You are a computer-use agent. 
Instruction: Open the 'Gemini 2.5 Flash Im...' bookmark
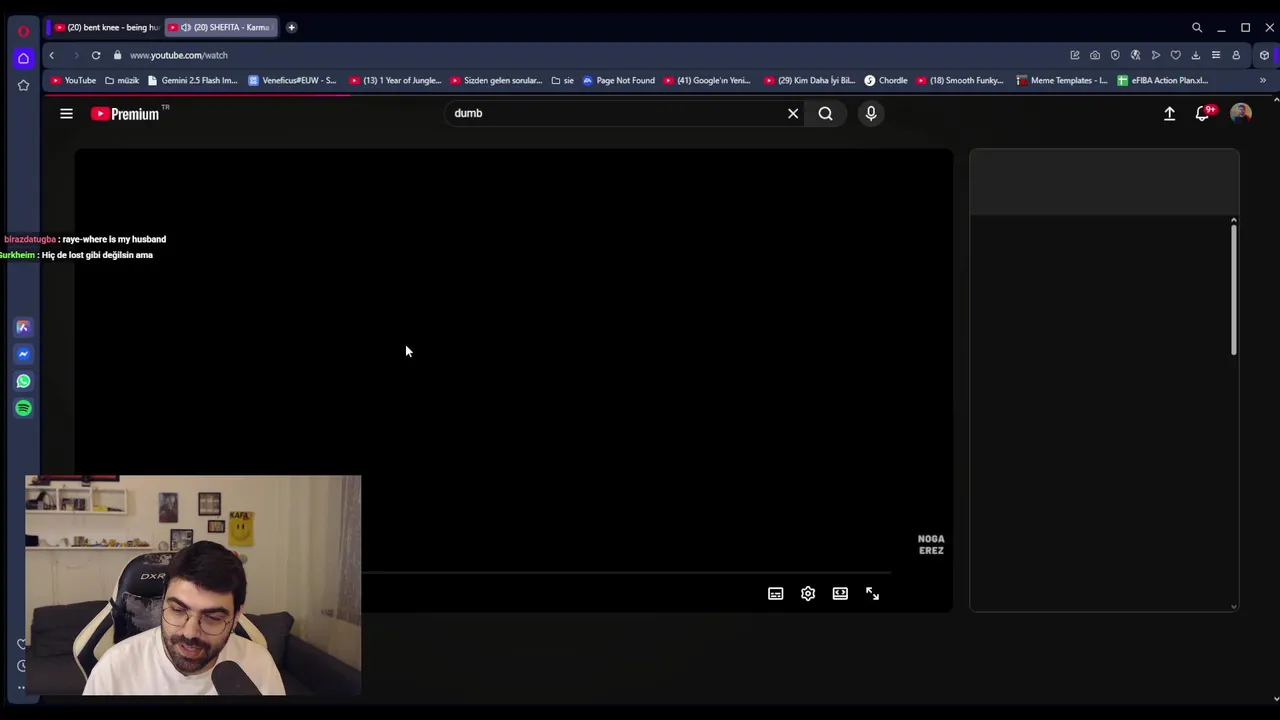[x=193, y=81]
